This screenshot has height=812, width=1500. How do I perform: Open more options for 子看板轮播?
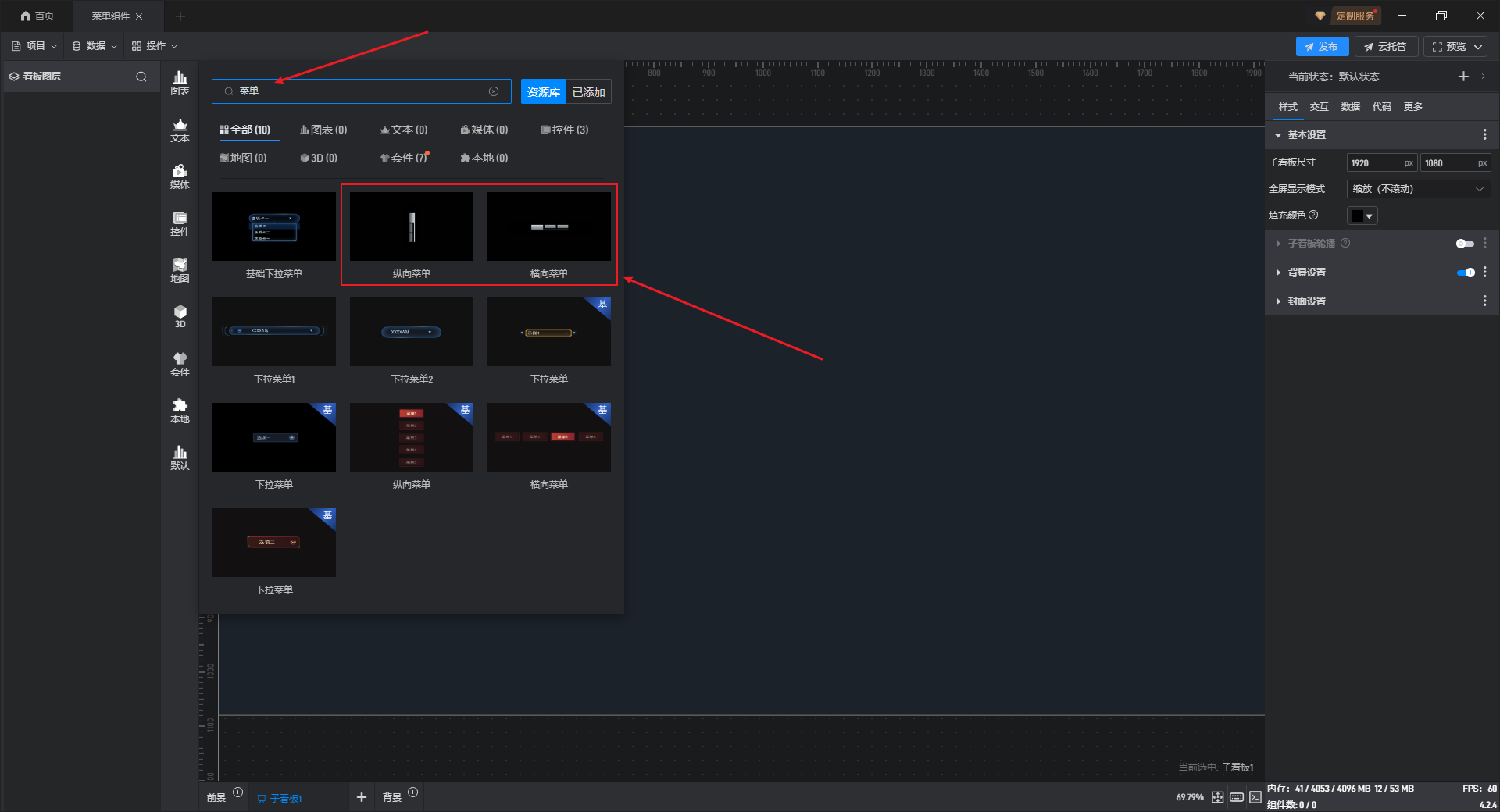point(1485,244)
